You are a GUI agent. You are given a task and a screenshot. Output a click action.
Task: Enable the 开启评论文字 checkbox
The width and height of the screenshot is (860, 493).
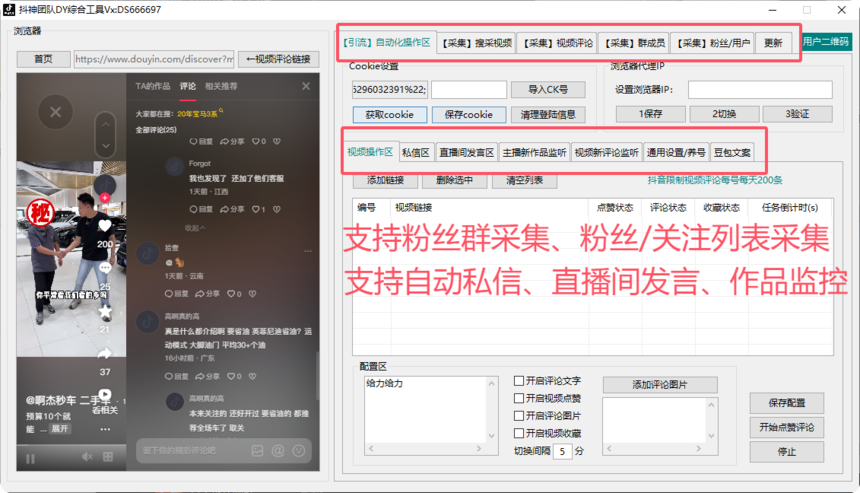tap(519, 381)
